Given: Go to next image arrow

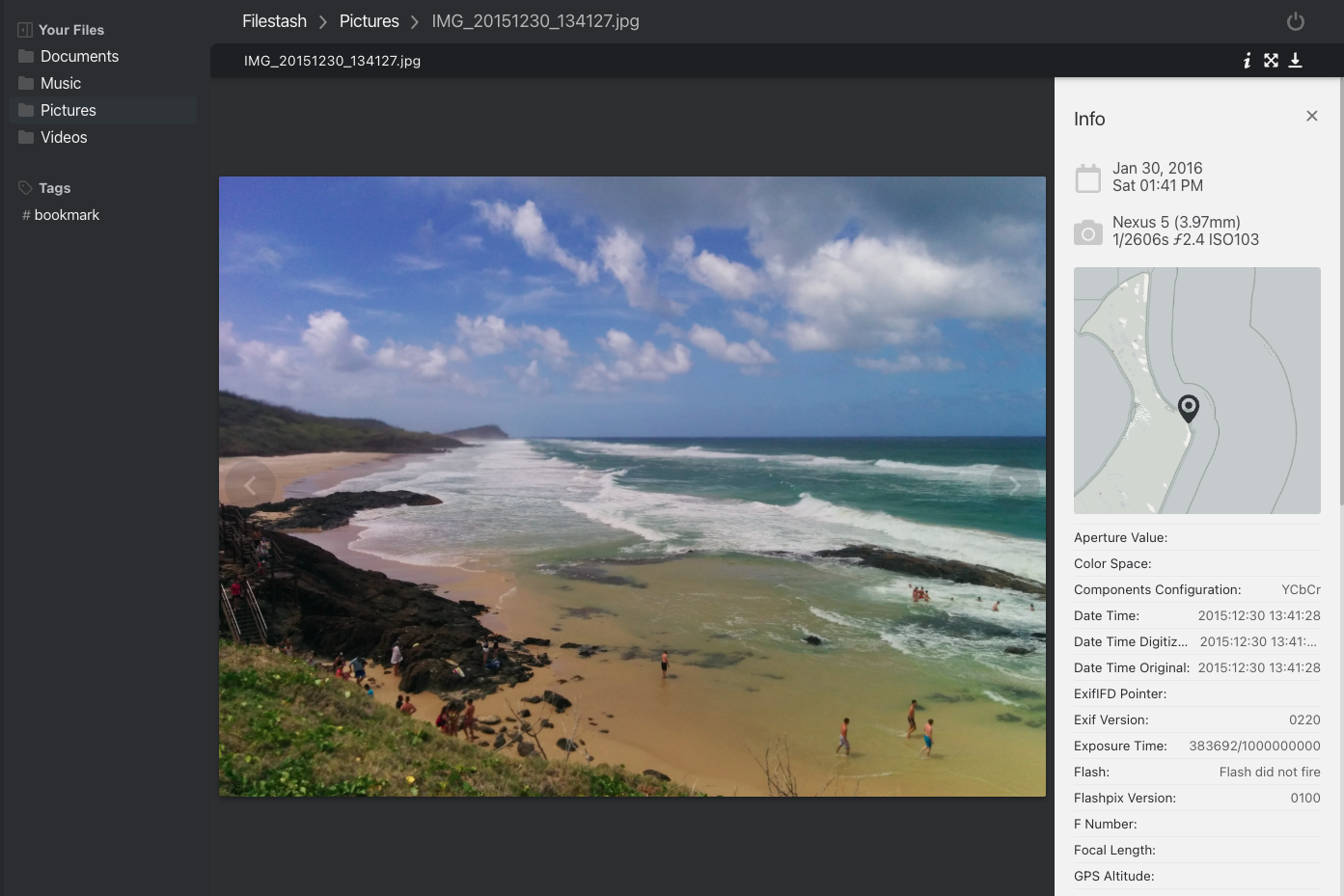Looking at the screenshot, I should (x=1014, y=485).
